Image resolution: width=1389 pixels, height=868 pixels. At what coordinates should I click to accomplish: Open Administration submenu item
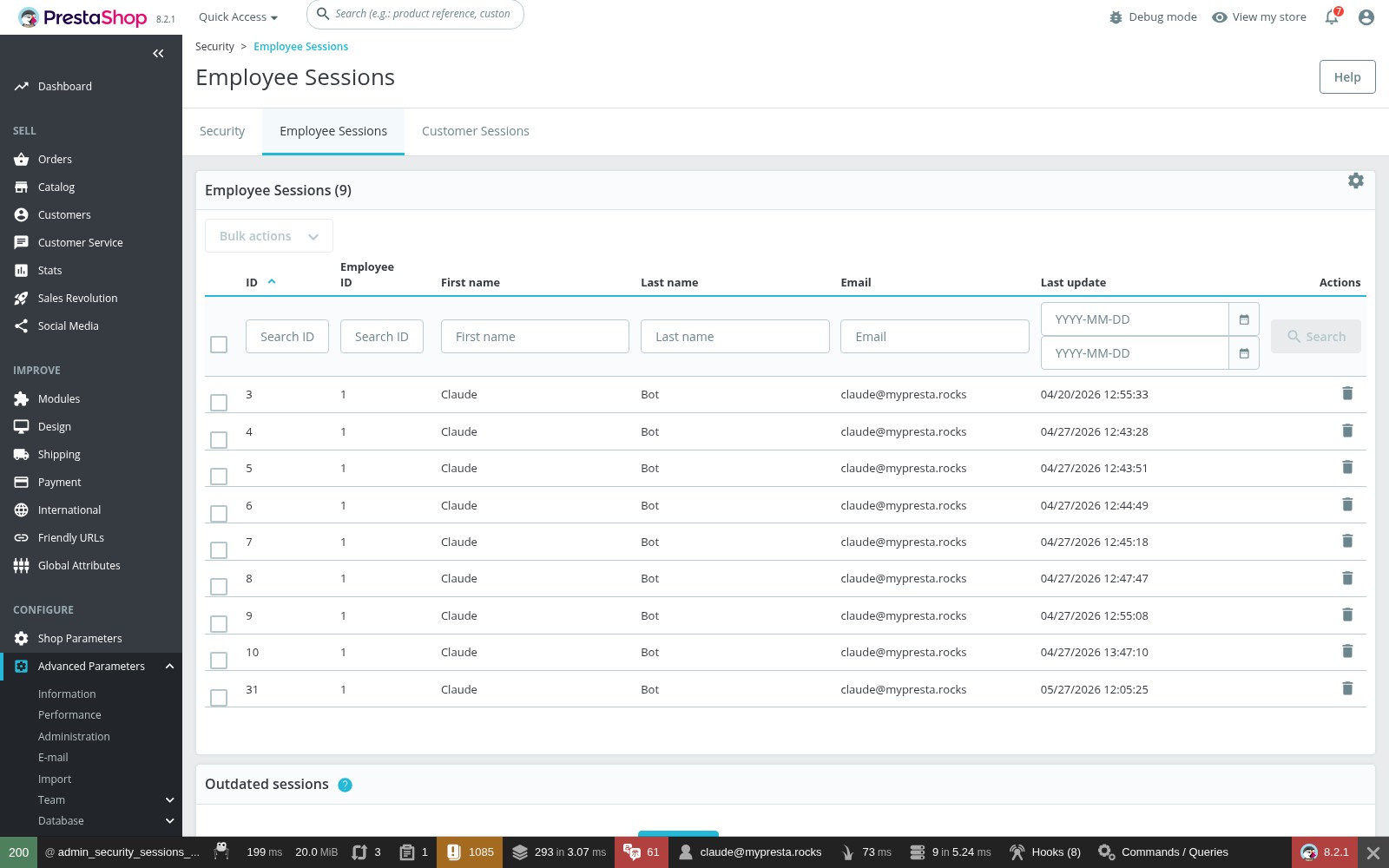(x=74, y=737)
